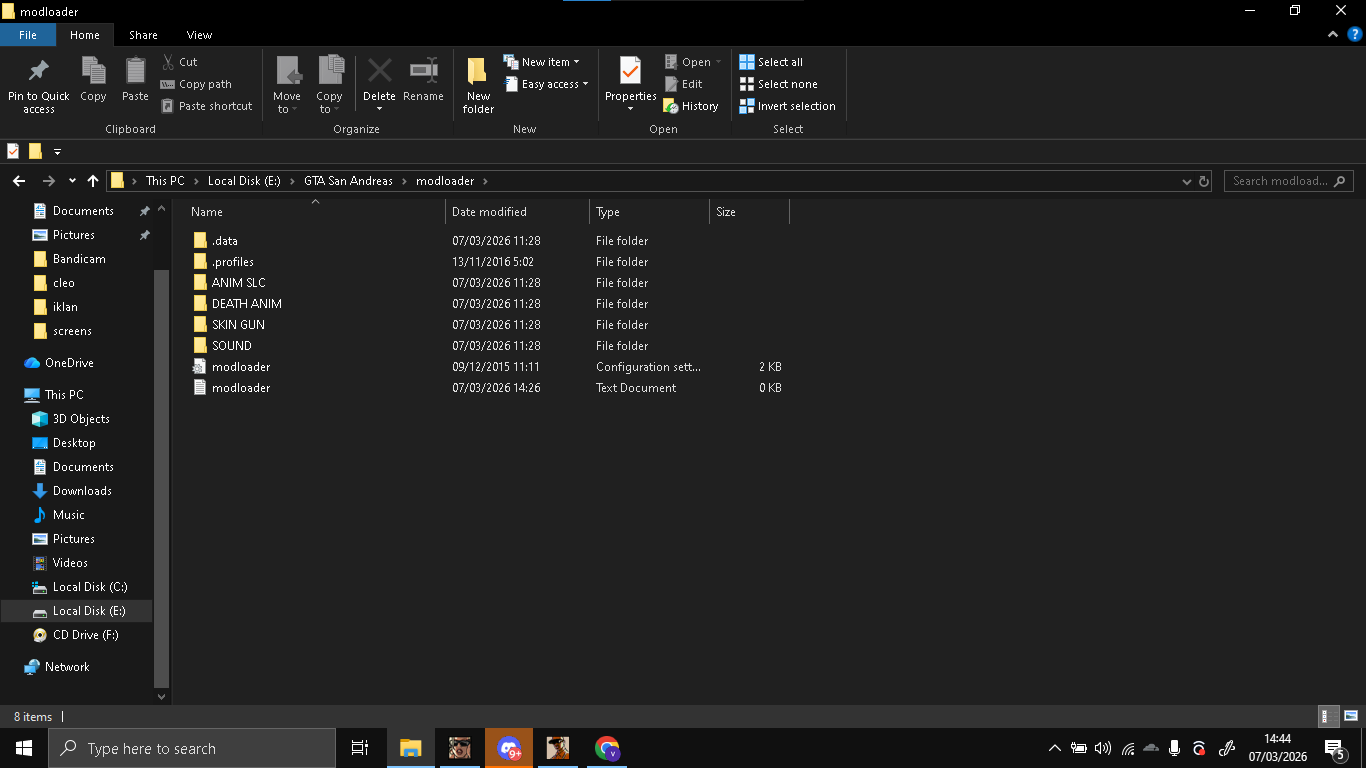This screenshot has width=1366, height=768.
Task: Open the address bar history dropdown
Action: coord(1186,181)
